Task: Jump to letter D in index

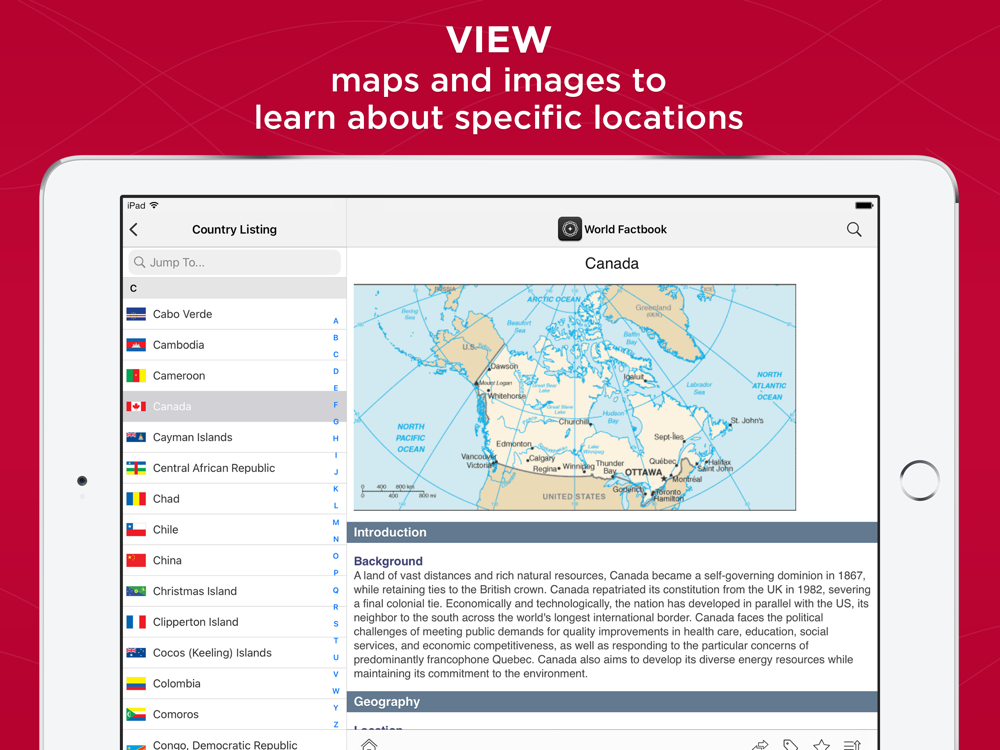Action: pyautogui.click(x=335, y=371)
